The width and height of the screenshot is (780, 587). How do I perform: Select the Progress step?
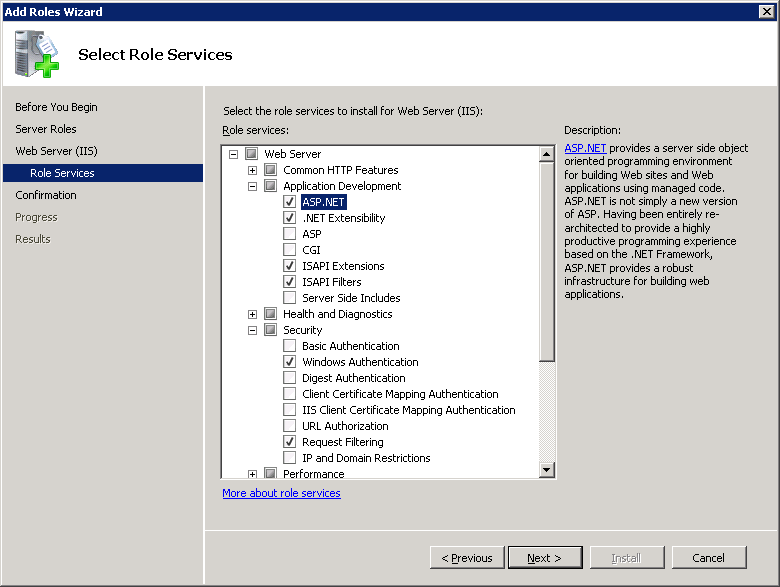[x=36, y=217]
